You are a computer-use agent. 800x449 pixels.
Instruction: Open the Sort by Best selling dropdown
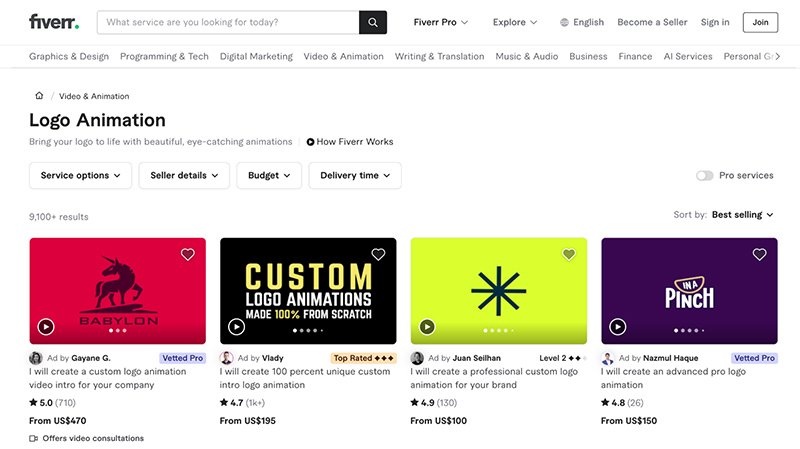tap(743, 215)
